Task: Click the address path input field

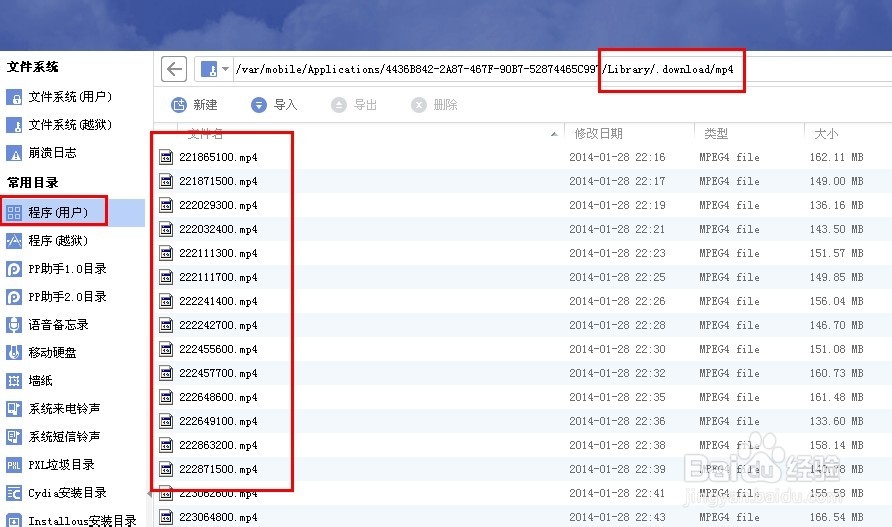Action: 560,69
